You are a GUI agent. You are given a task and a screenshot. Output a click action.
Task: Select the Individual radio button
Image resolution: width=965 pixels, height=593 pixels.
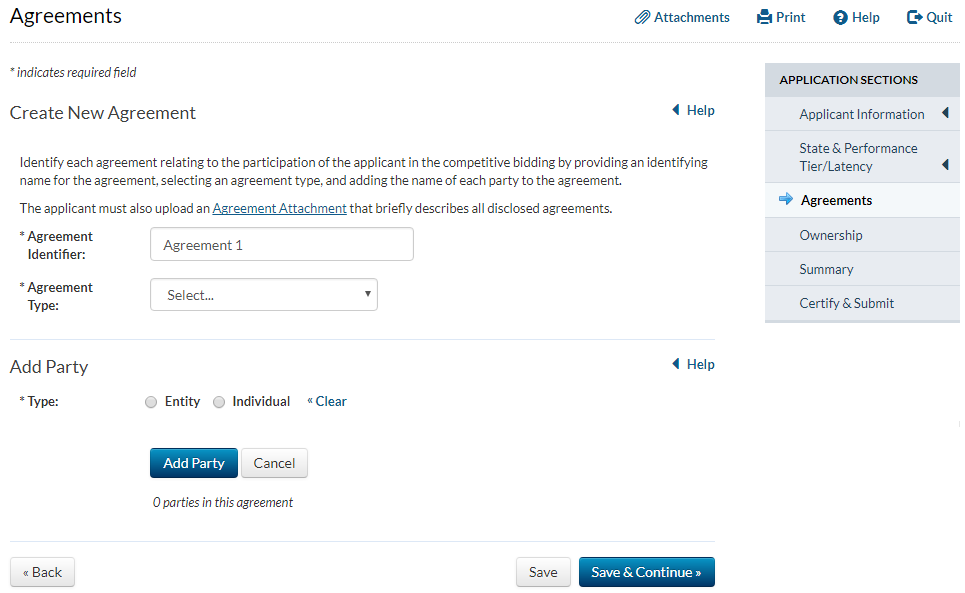219,402
